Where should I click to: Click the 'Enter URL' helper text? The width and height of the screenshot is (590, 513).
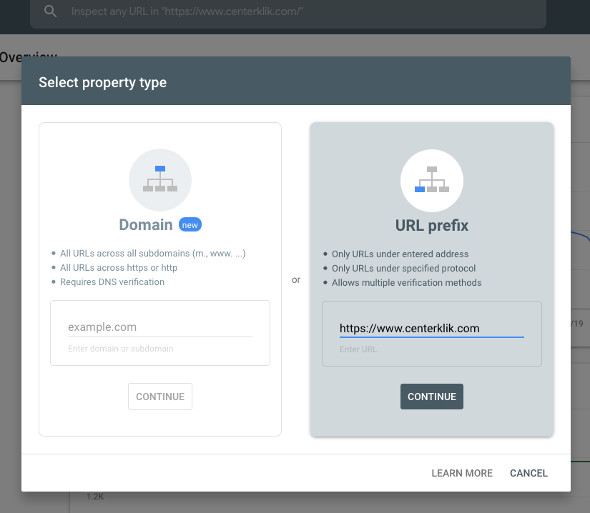coord(358,349)
